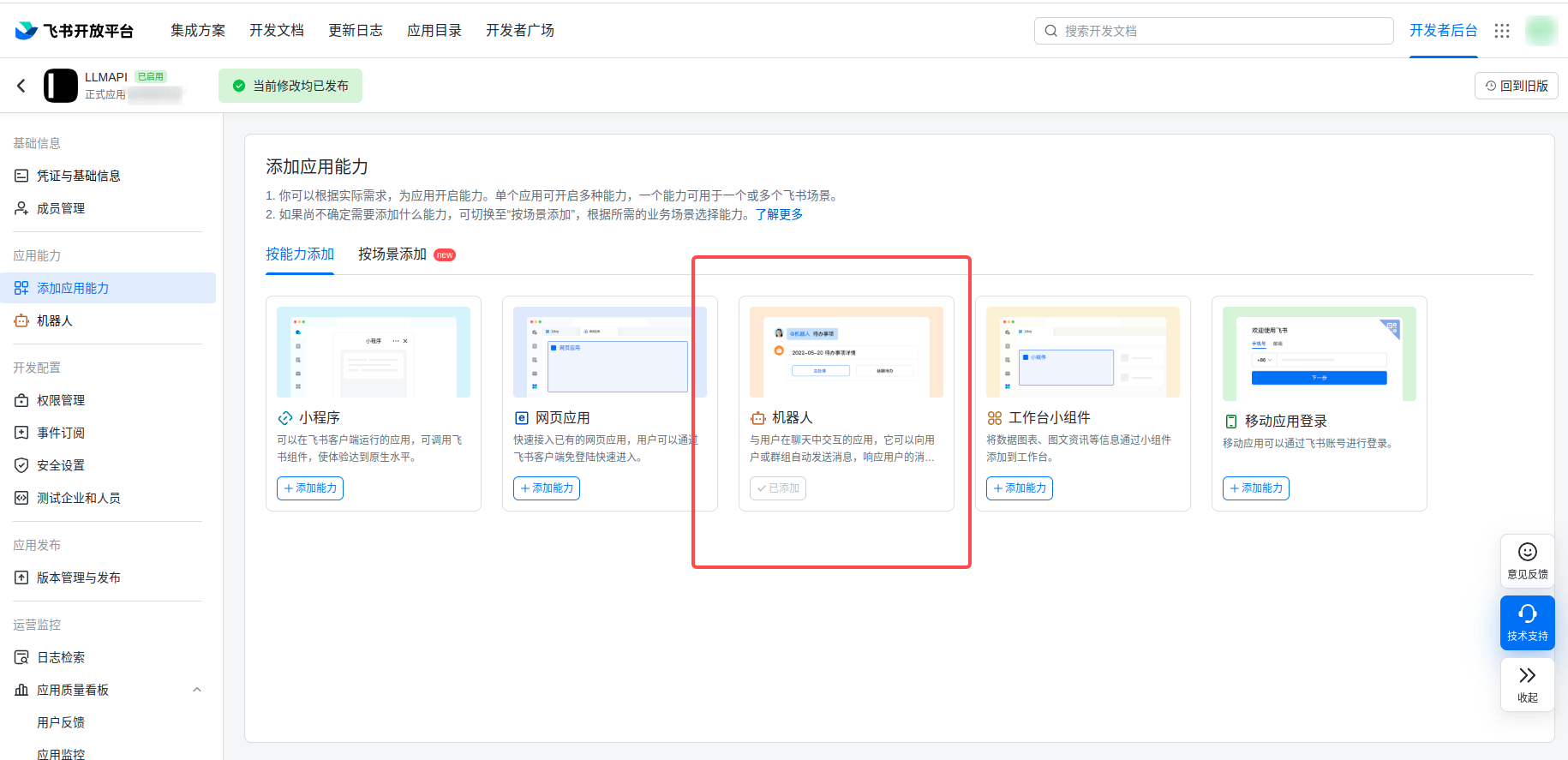
Task: Click the feedback smiley icon
Action: click(x=1528, y=552)
